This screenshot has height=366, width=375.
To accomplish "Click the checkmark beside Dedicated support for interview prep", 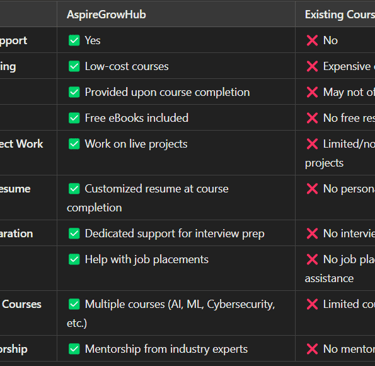I will pos(74,234).
